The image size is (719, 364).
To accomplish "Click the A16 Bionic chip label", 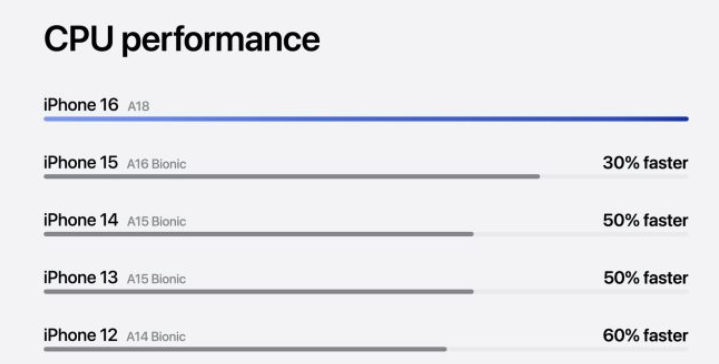I will 156,164.
